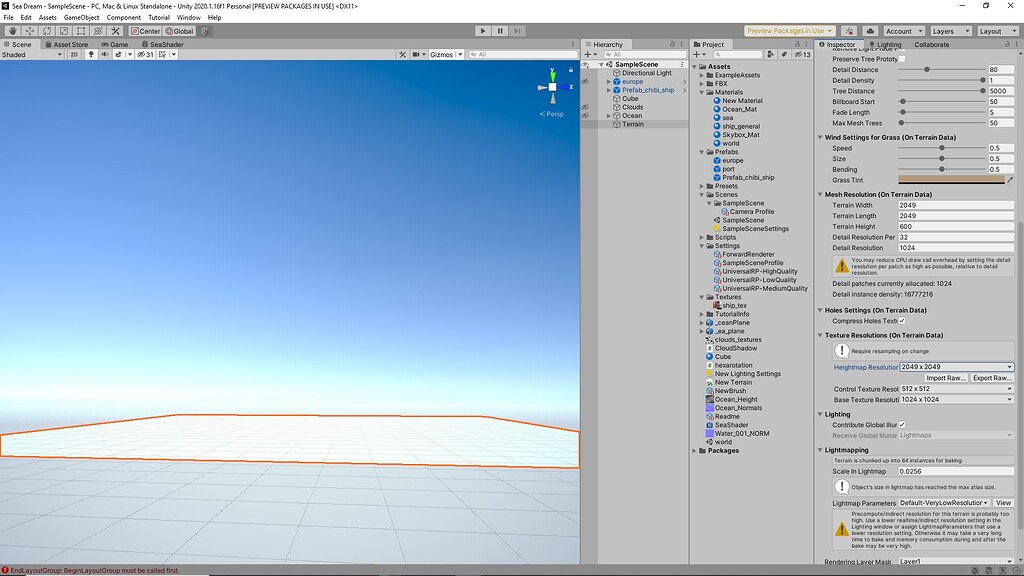
Task: Activate the Custom Editor tool icon
Action: coord(115,31)
